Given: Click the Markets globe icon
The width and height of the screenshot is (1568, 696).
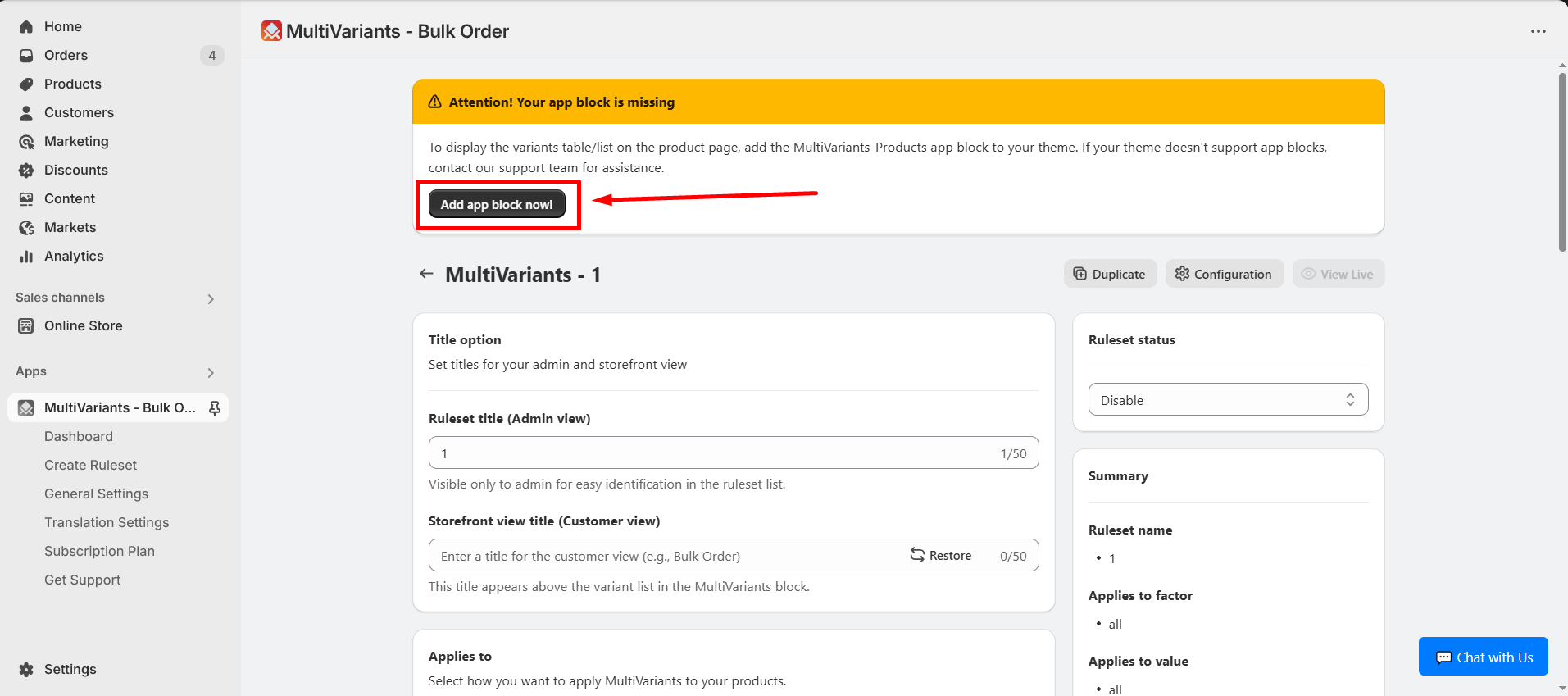Looking at the screenshot, I should (26, 227).
